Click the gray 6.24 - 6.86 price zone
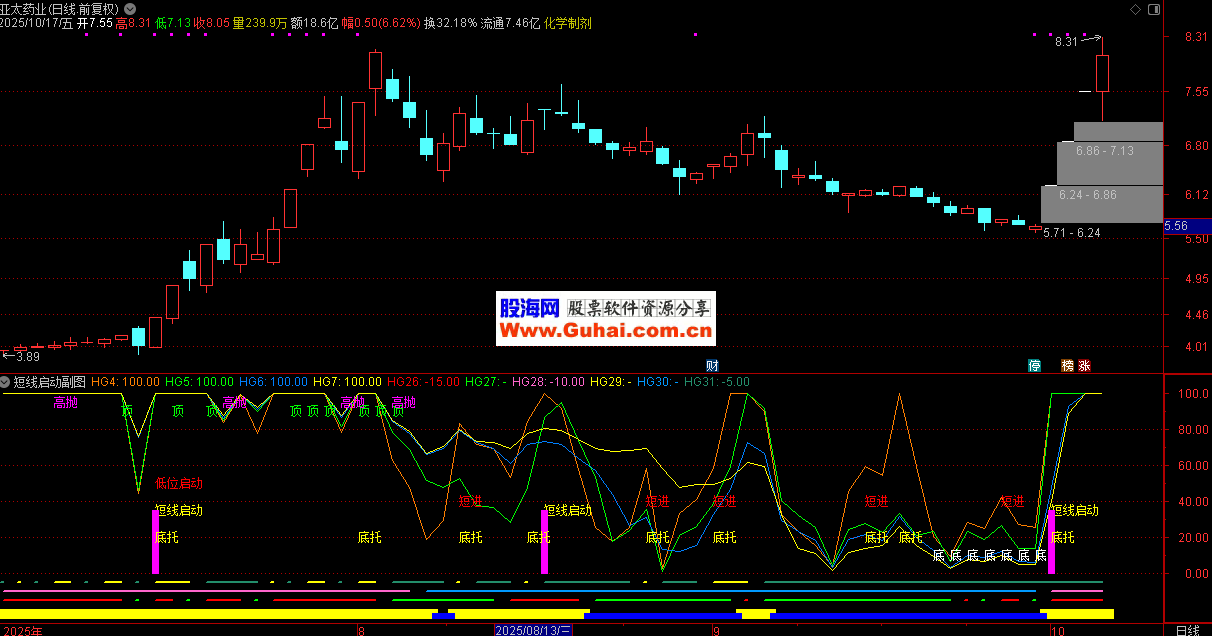Screen dimensions: 1212x636 tap(1088, 195)
